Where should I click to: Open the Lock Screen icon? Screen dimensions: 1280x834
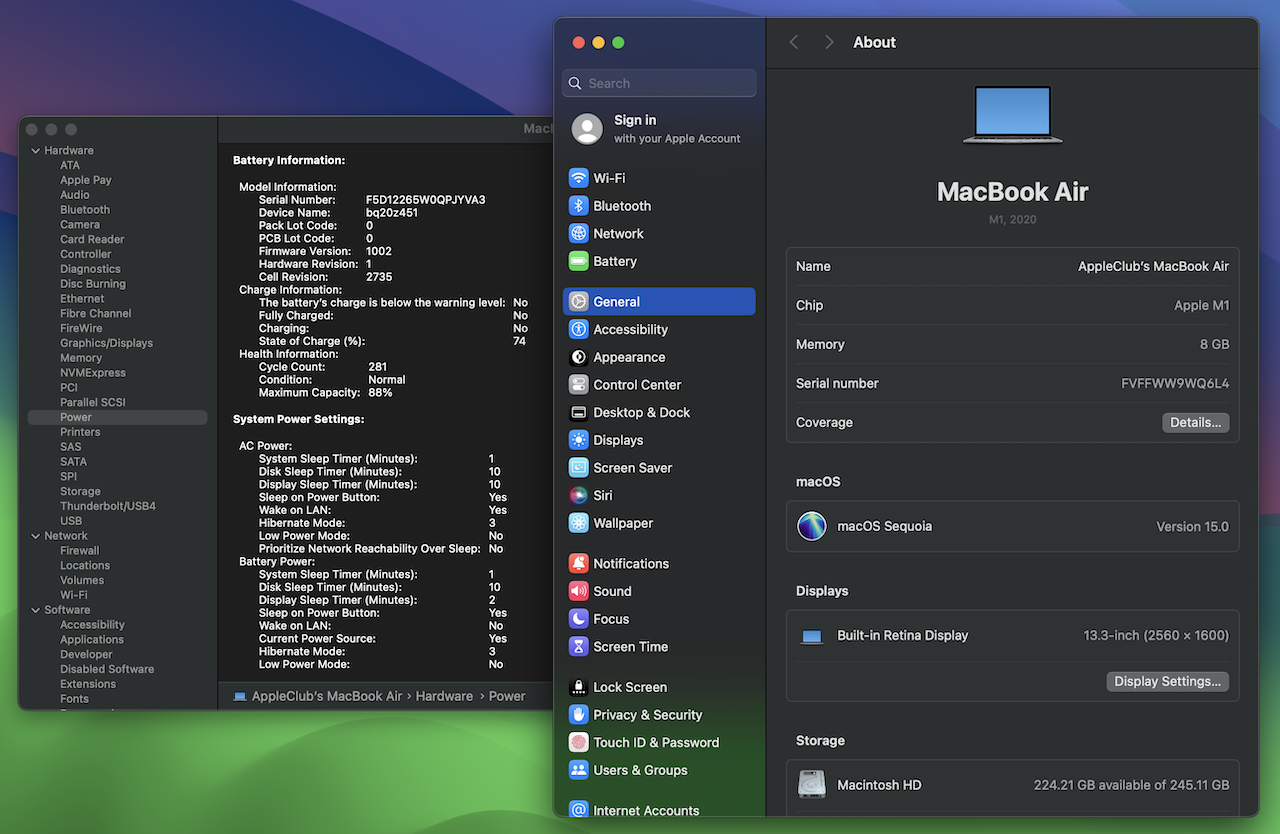point(578,687)
